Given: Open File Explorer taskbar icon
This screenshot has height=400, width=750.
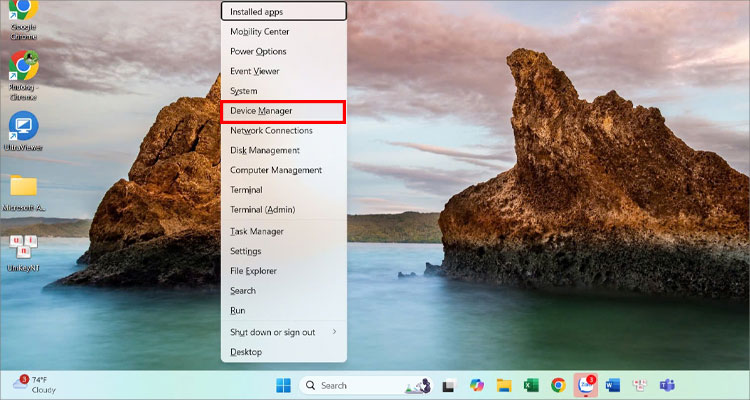Looking at the screenshot, I should 504,385.
